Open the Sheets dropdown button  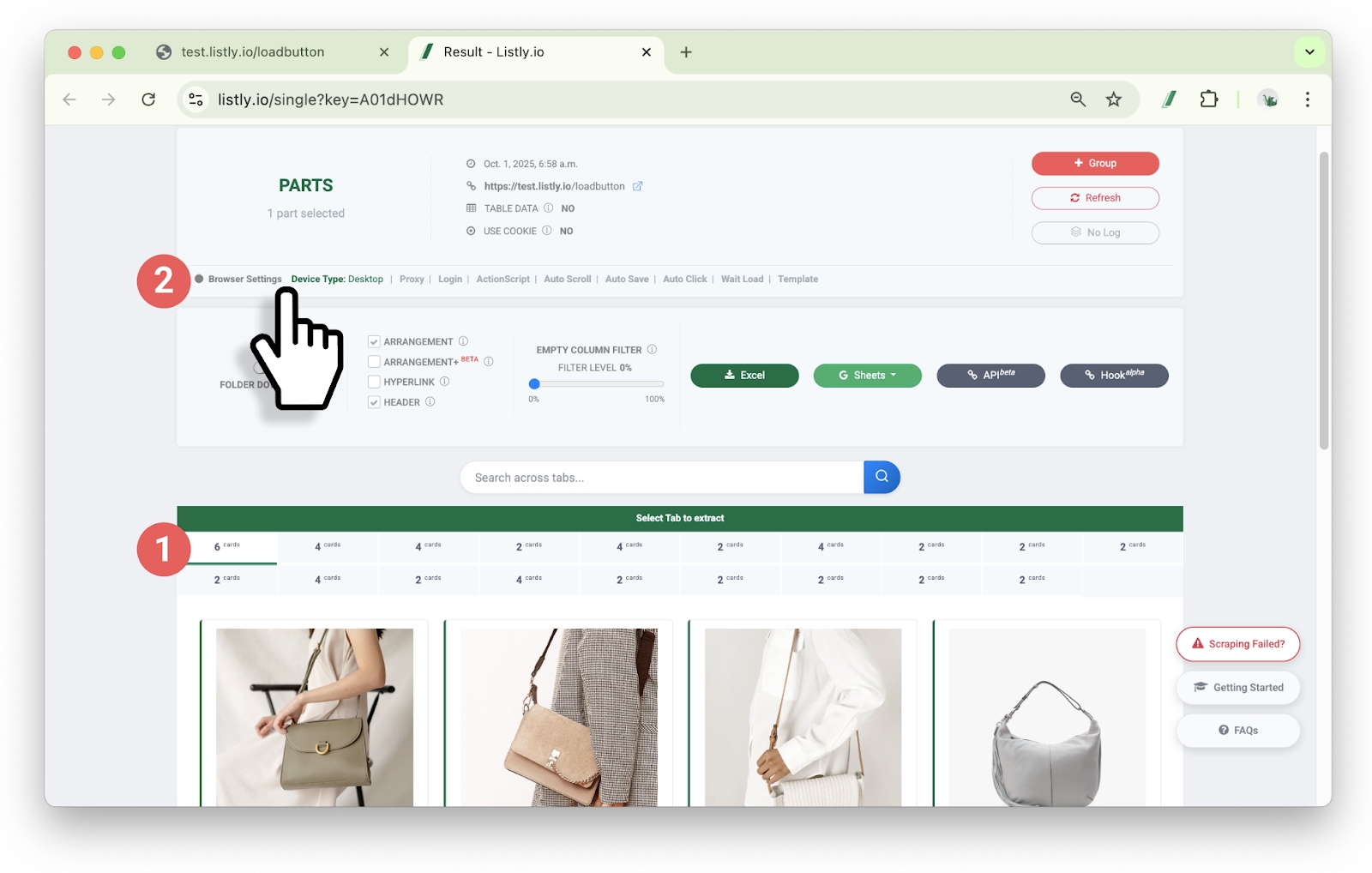coord(867,376)
